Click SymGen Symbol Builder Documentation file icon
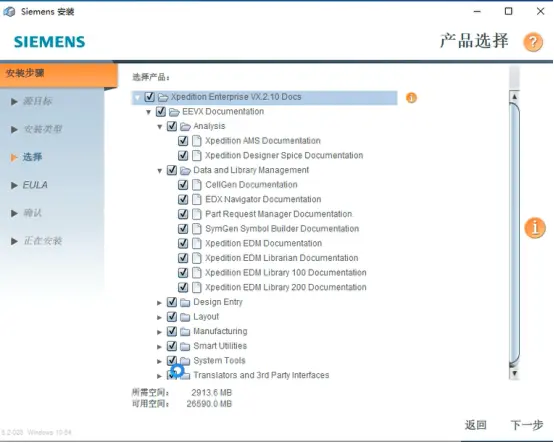Viewport: 554px width, 443px height. pyautogui.click(x=196, y=229)
